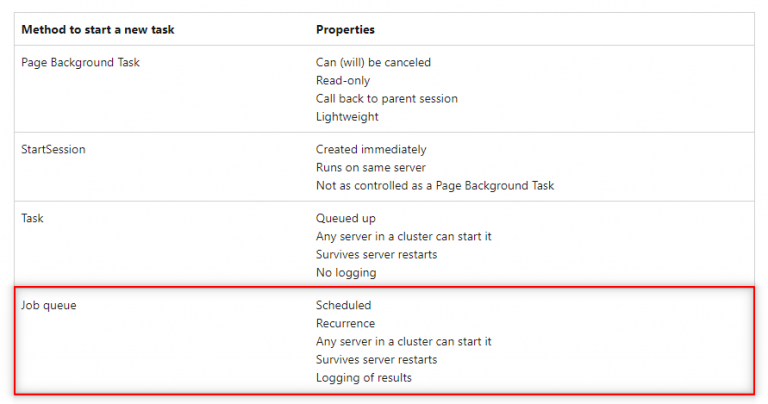768x404 pixels.
Task: Click the "Recurrence" property text
Action: [346, 323]
